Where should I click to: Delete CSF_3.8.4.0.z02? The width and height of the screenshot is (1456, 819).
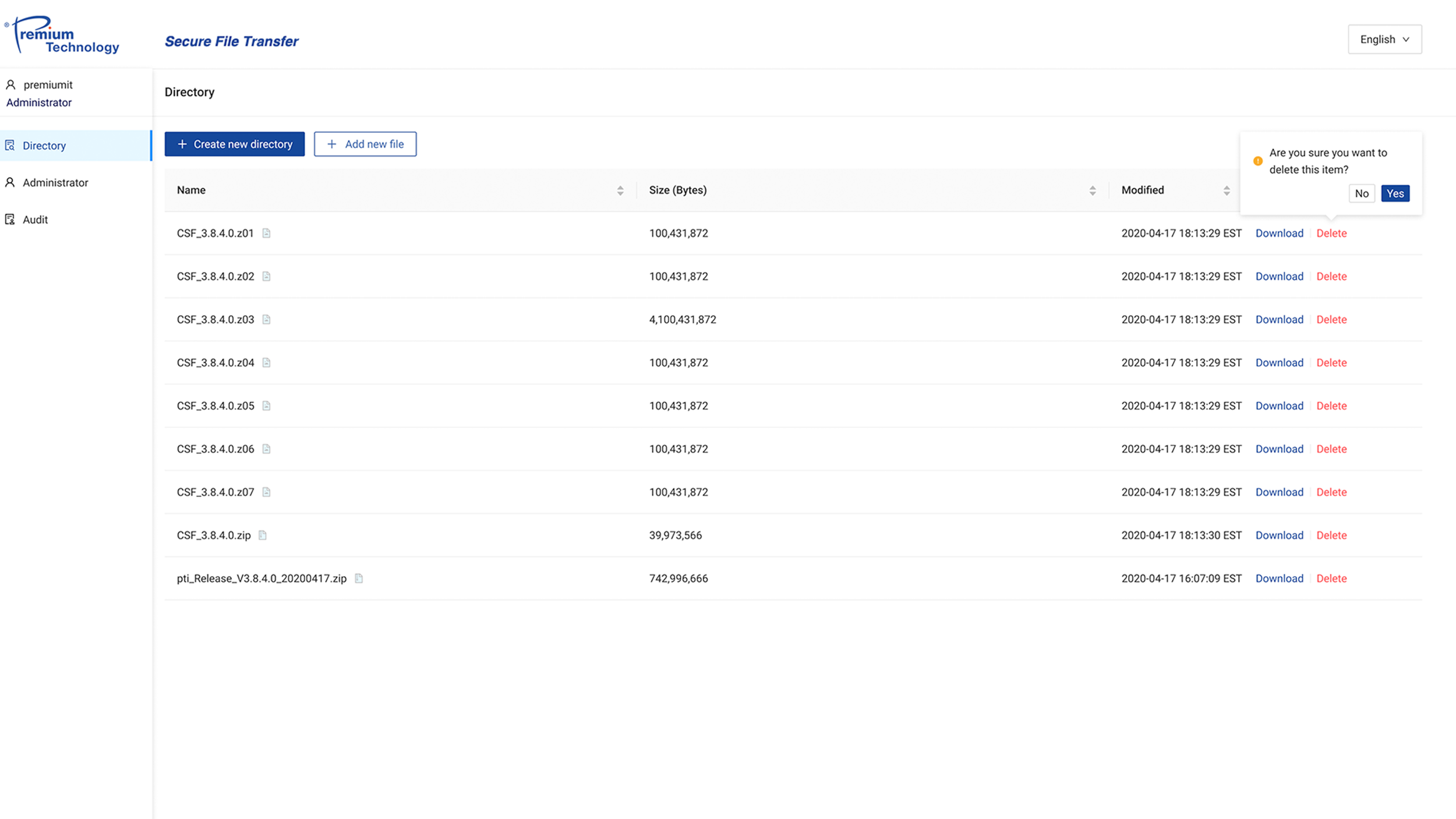click(1331, 276)
